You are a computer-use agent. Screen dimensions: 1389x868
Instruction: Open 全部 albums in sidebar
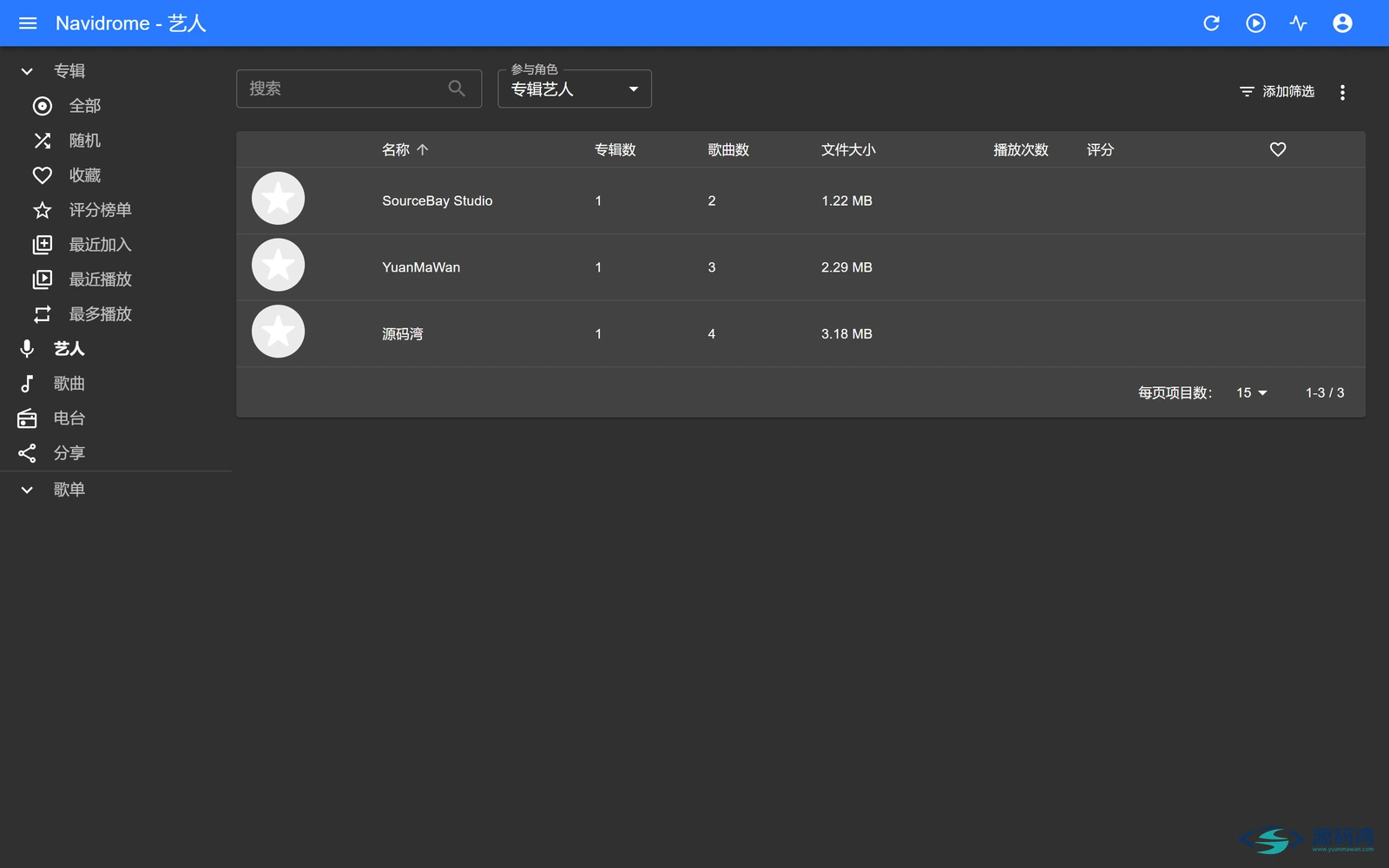[x=85, y=106]
